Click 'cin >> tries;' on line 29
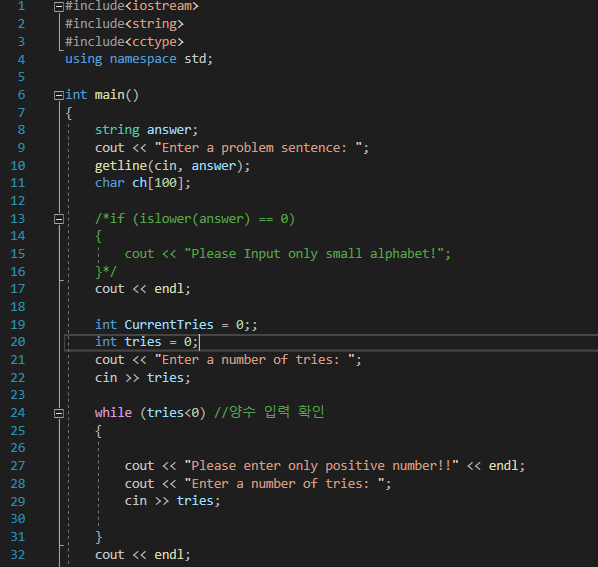Viewport: 598px width, 567px height. [x=172, y=501]
